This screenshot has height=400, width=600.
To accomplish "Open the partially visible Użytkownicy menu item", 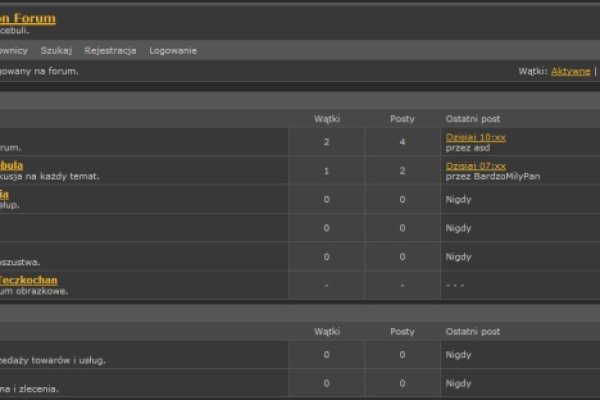I will click(13, 50).
